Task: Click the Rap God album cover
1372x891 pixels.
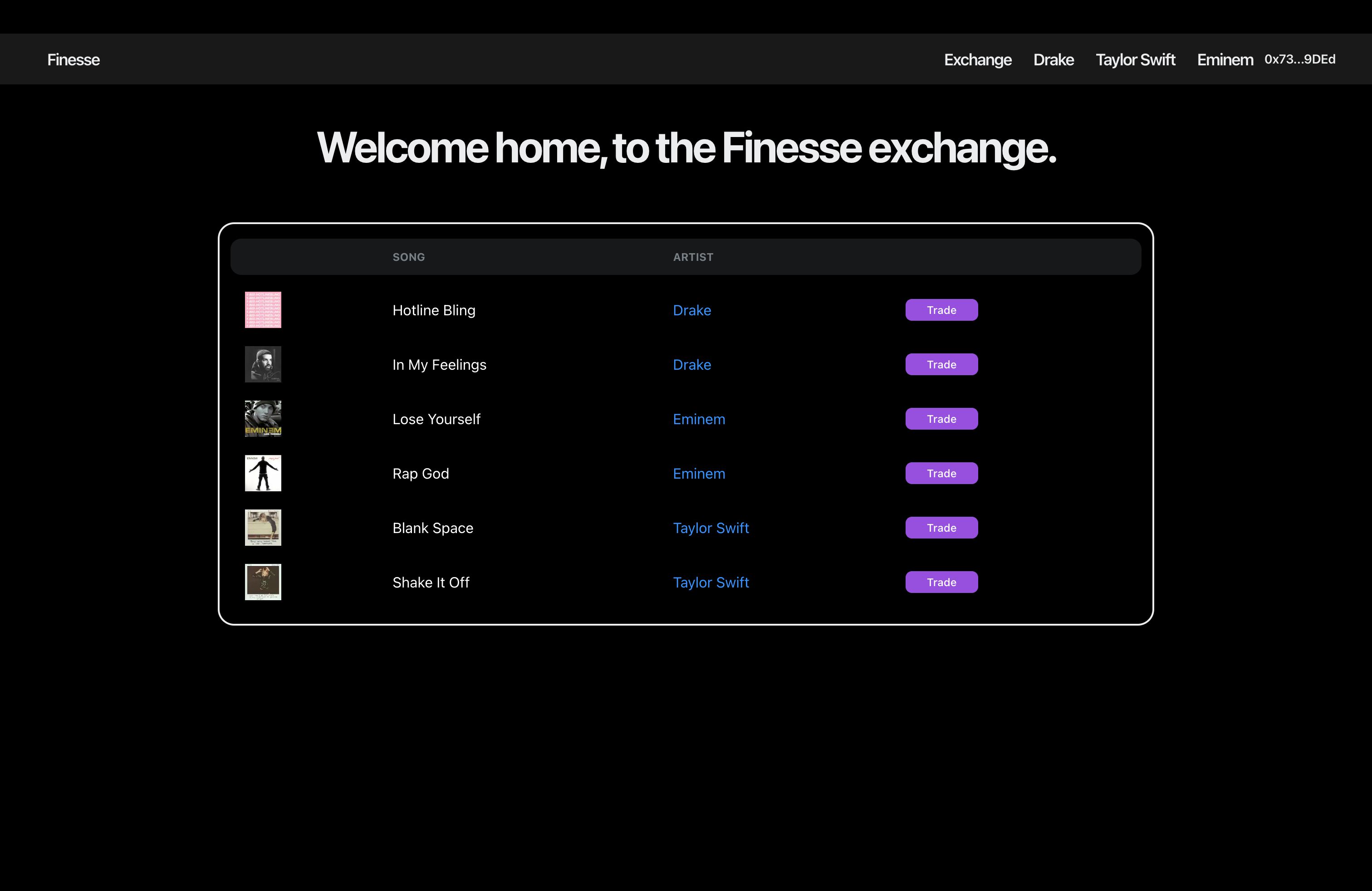Action: click(263, 473)
